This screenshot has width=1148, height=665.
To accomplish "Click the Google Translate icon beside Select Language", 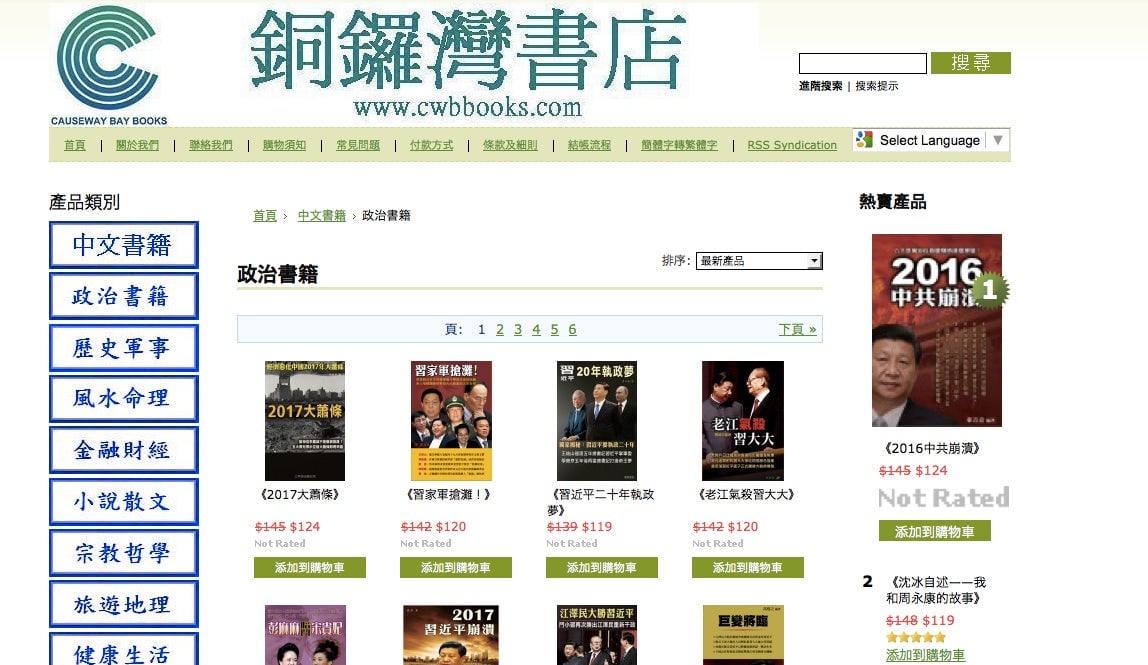I will (865, 140).
